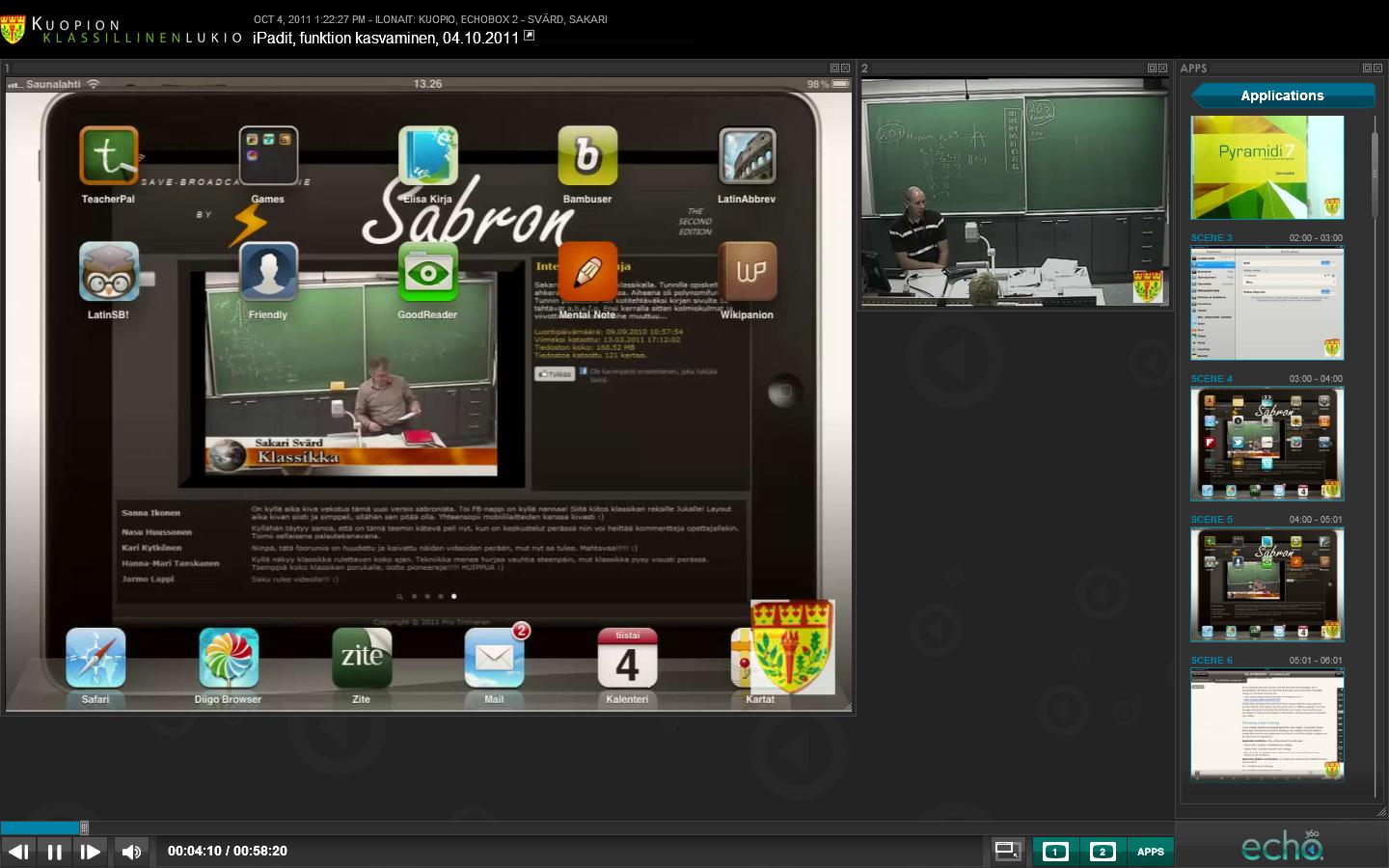Click the Bambuser app icon
Viewport: 1389px width, 868px height.
587,155
